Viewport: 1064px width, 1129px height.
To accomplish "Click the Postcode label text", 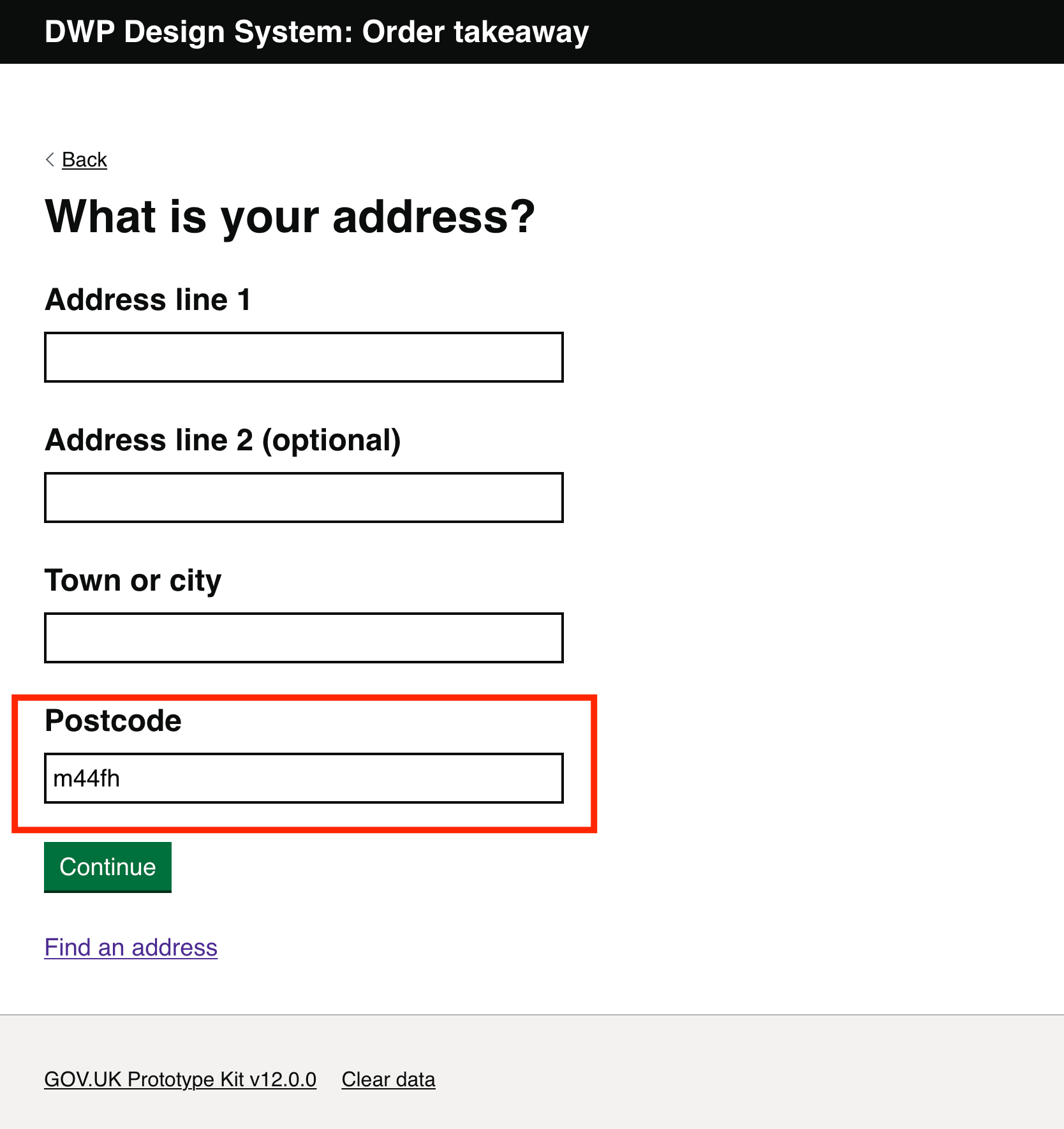I will click(x=112, y=721).
